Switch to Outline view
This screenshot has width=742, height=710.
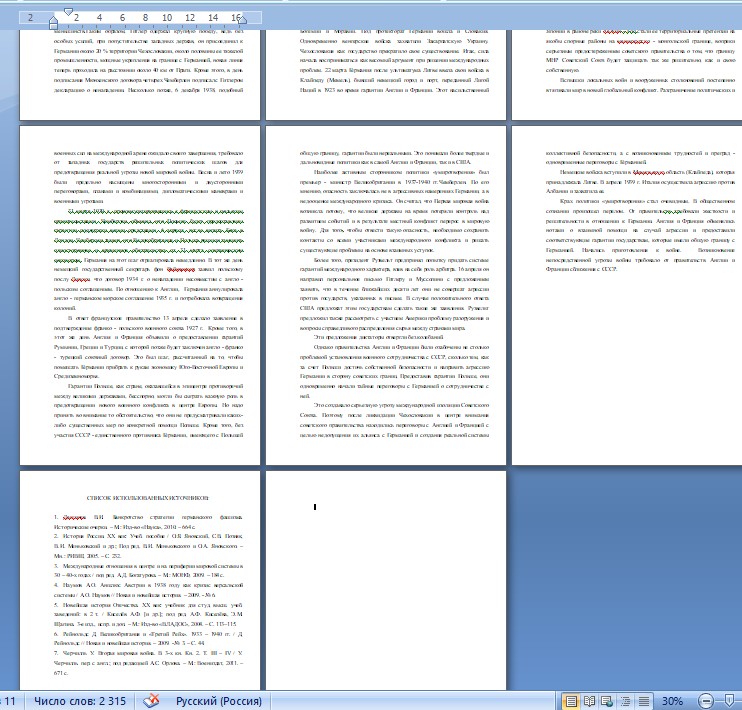click(x=623, y=700)
